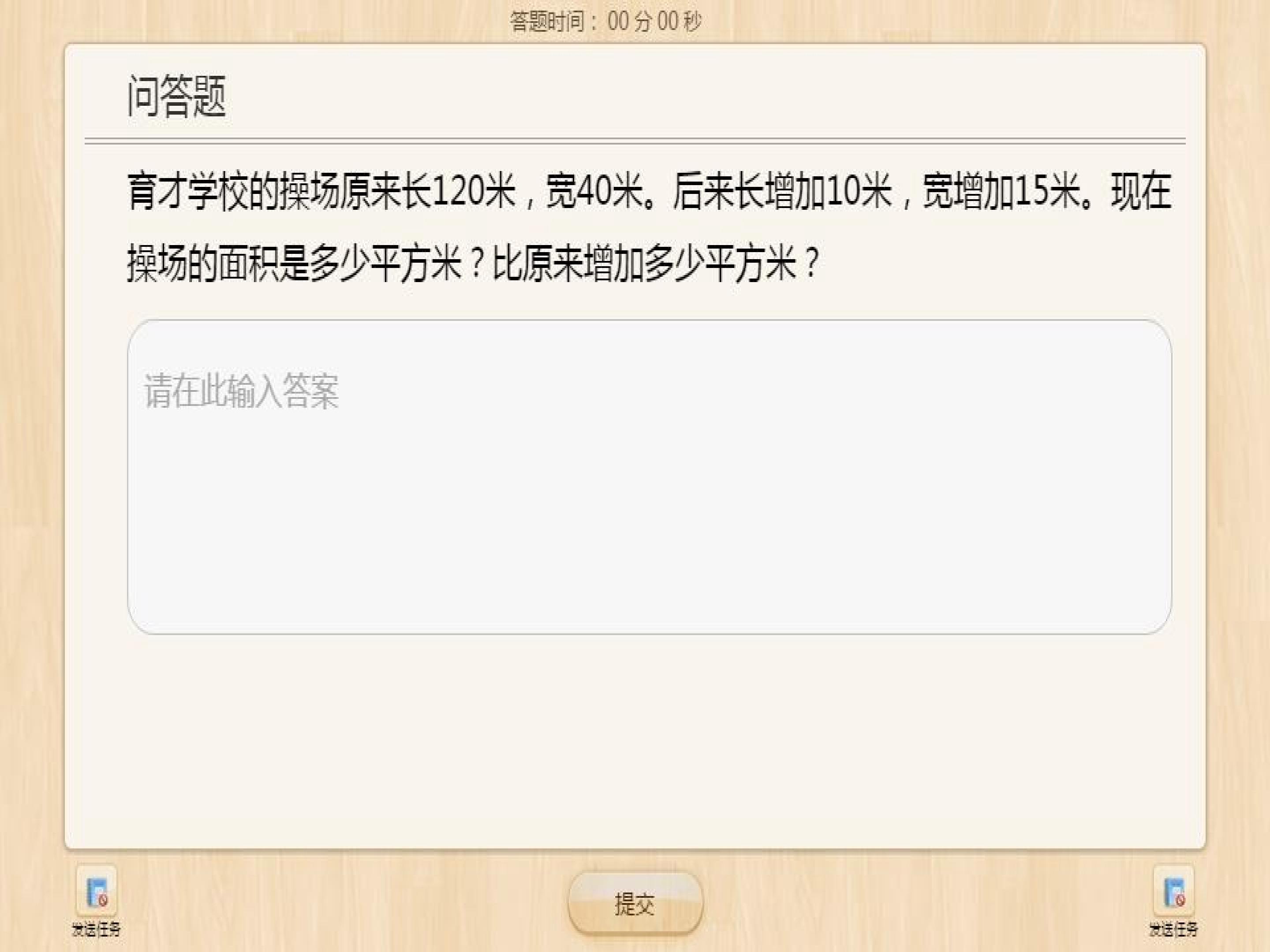Select the 发送任务 label at bottom left
The image size is (1270, 952).
pyautogui.click(x=97, y=929)
